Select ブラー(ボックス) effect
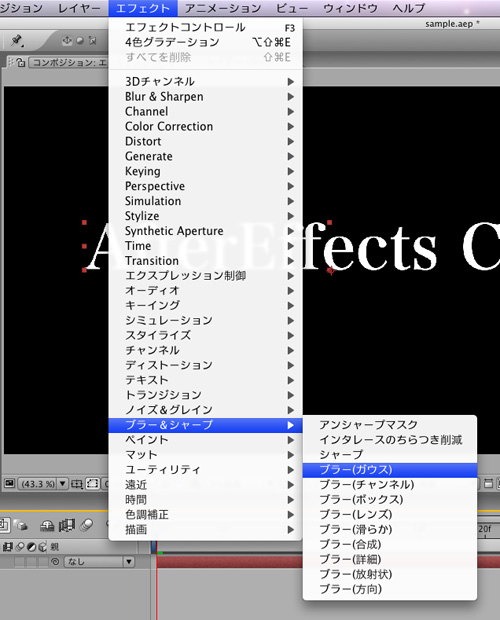This screenshot has width=500, height=620. pyautogui.click(x=390, y=500)
